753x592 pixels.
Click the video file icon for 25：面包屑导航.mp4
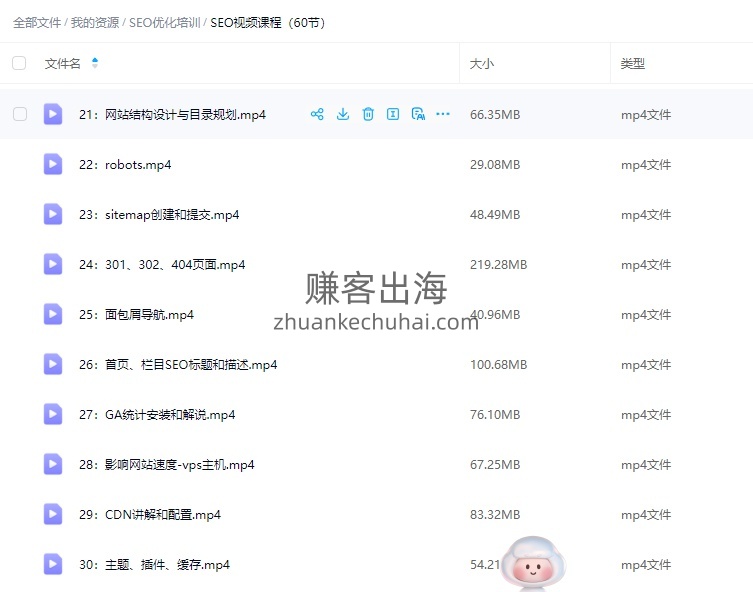pyautogui.click(x=53, y=314)
